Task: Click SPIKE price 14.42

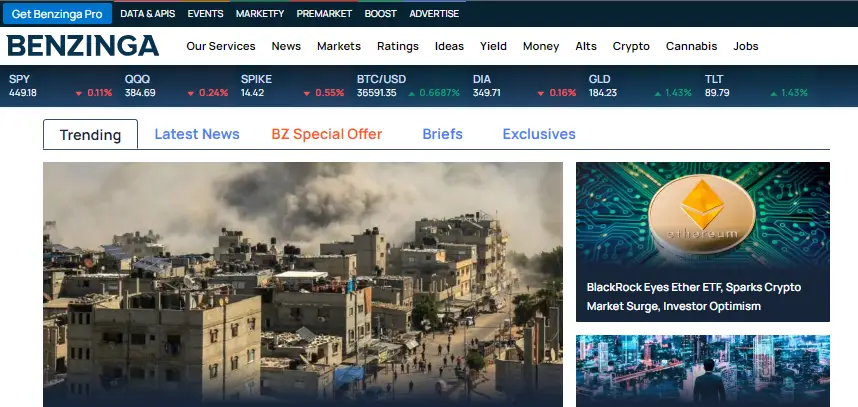Action: click(x=252, y=93)
